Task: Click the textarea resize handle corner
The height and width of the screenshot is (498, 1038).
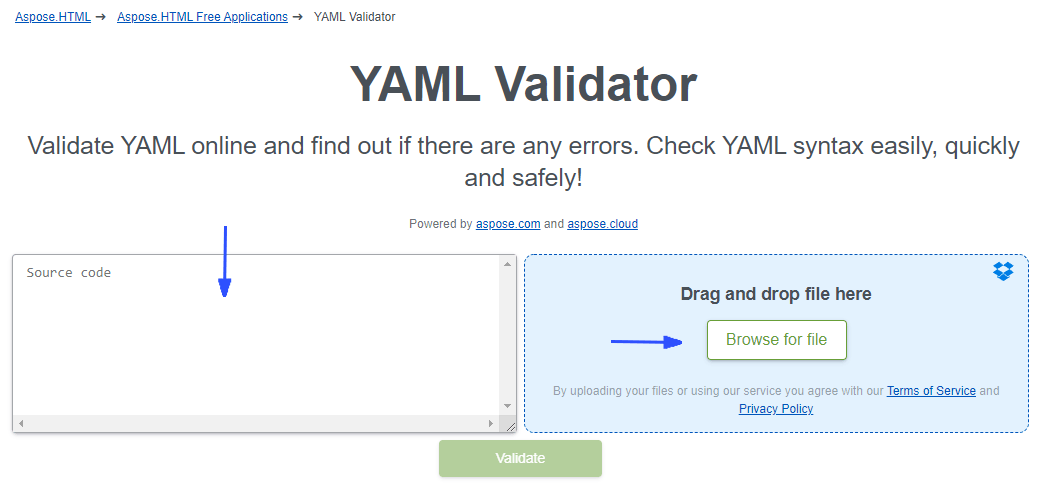Action: 509,425
